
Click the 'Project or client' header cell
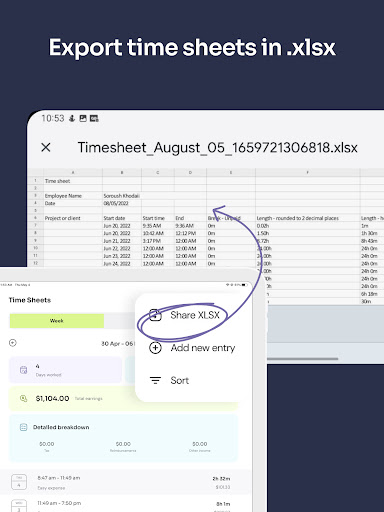click(73, 218)
